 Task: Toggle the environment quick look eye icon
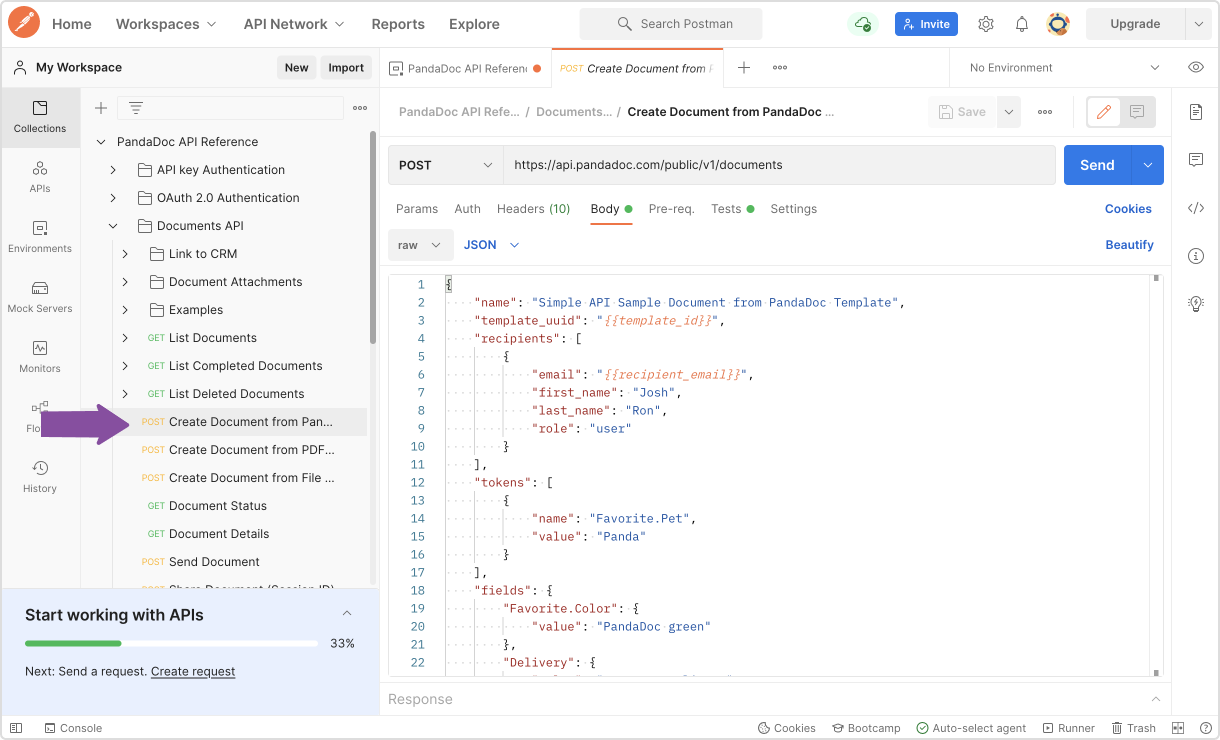(x=1195, y=68)
